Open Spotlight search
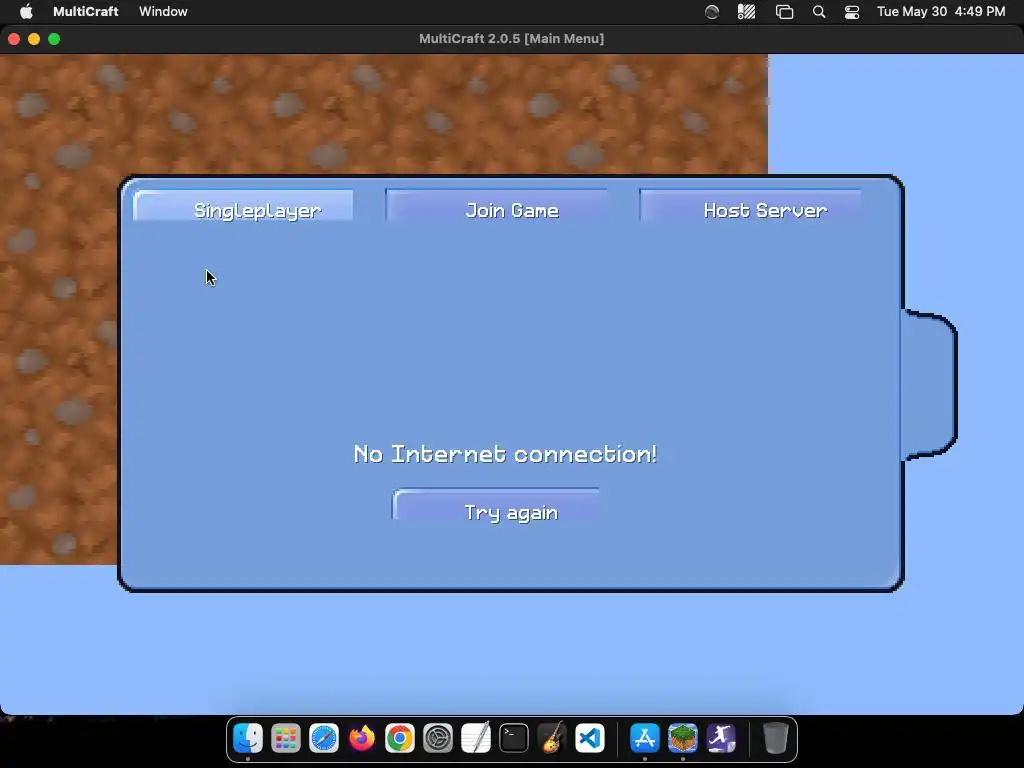 click(819, 12)
